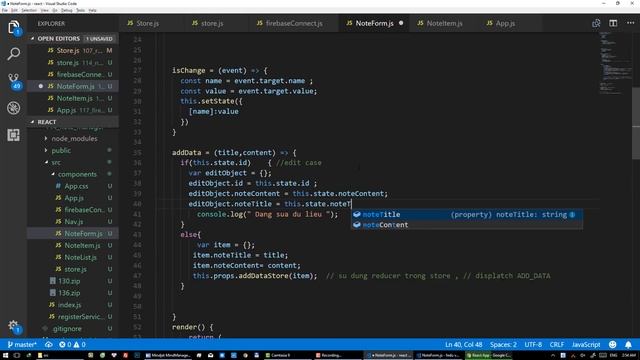The image size is (640, 360).
Task: Open the Help menu
Action: [93, 10]
